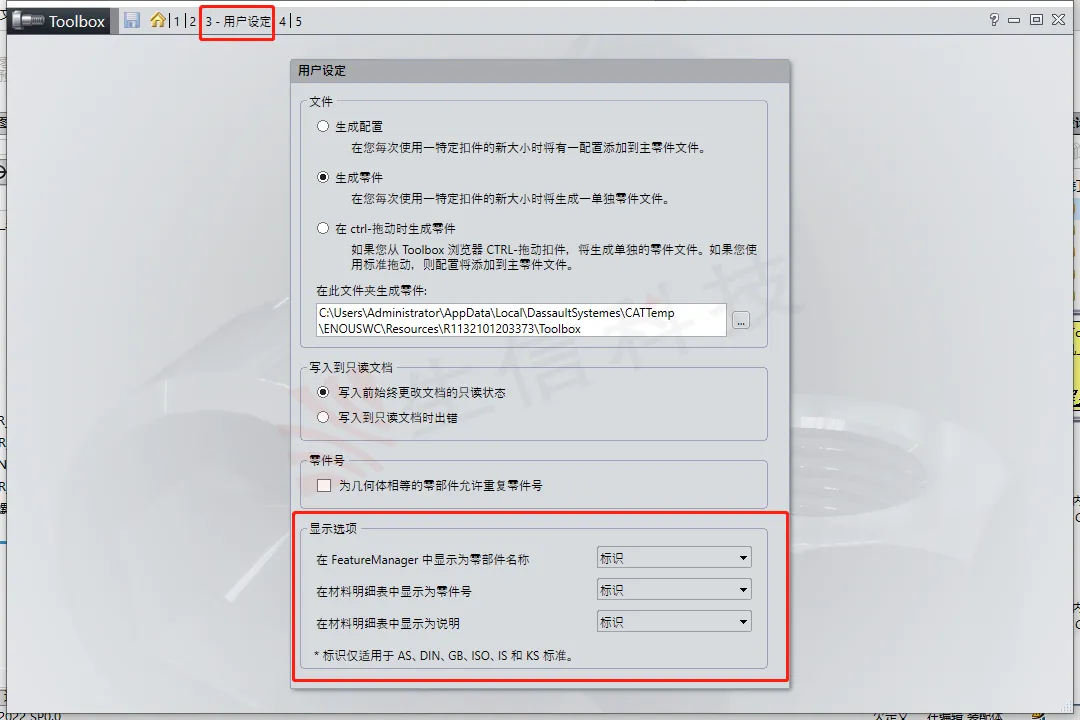Choose 在 ctrl-拖动时生成零件 option

pos(323,228)
